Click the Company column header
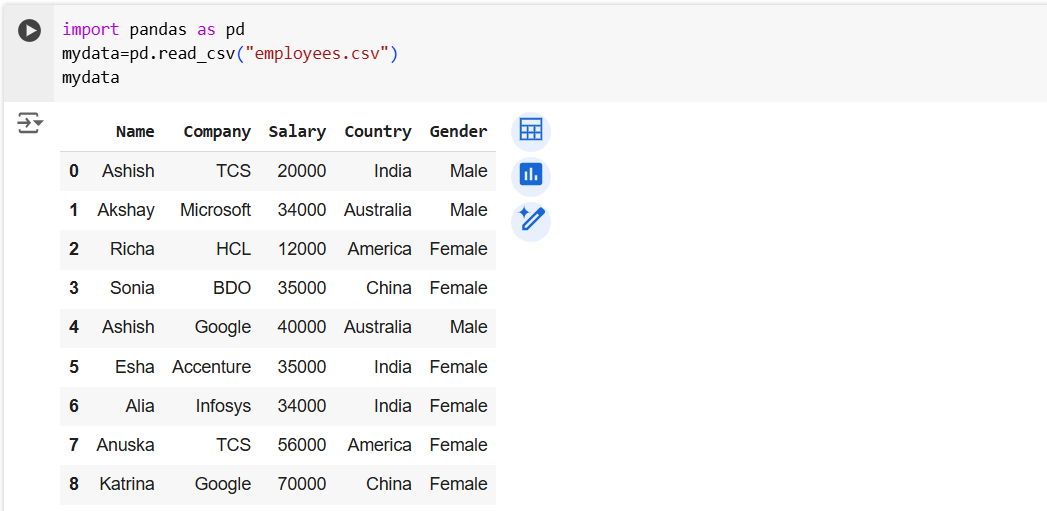Image resolution: width=1047 pixels, height=511 pixels. [217, 132]
